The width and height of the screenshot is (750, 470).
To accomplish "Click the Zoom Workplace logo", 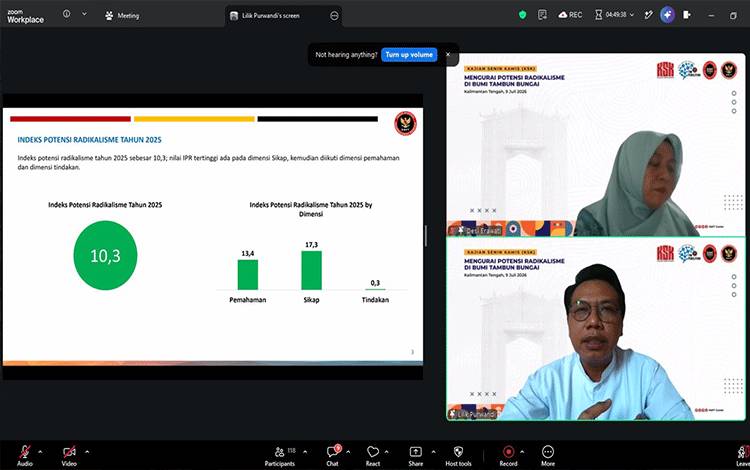I will [x=25, y=16].
